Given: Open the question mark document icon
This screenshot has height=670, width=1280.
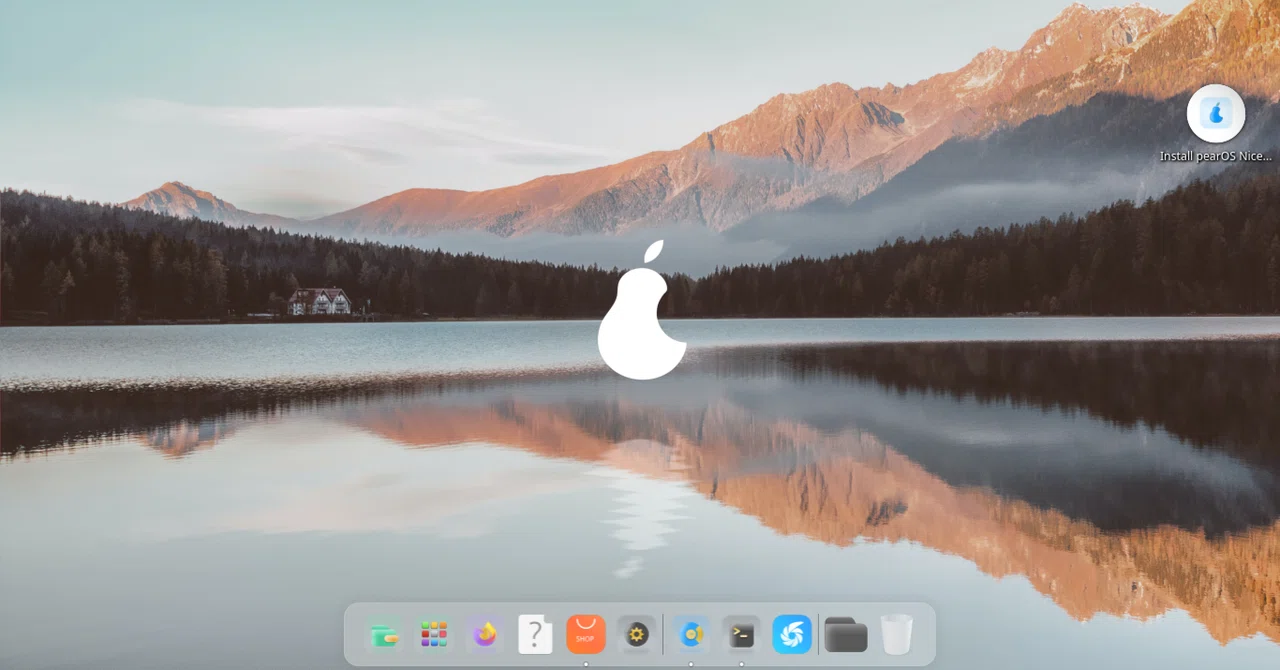Looking at the screenshot, I should coord(535,634).
